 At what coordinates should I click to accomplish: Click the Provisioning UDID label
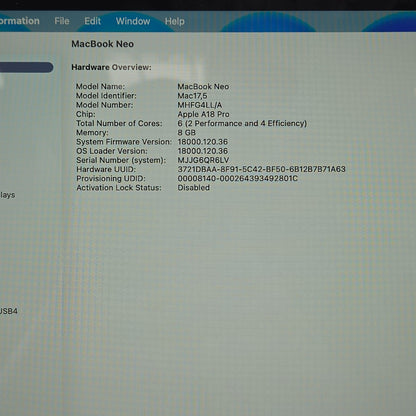click(x=111, y=179)
